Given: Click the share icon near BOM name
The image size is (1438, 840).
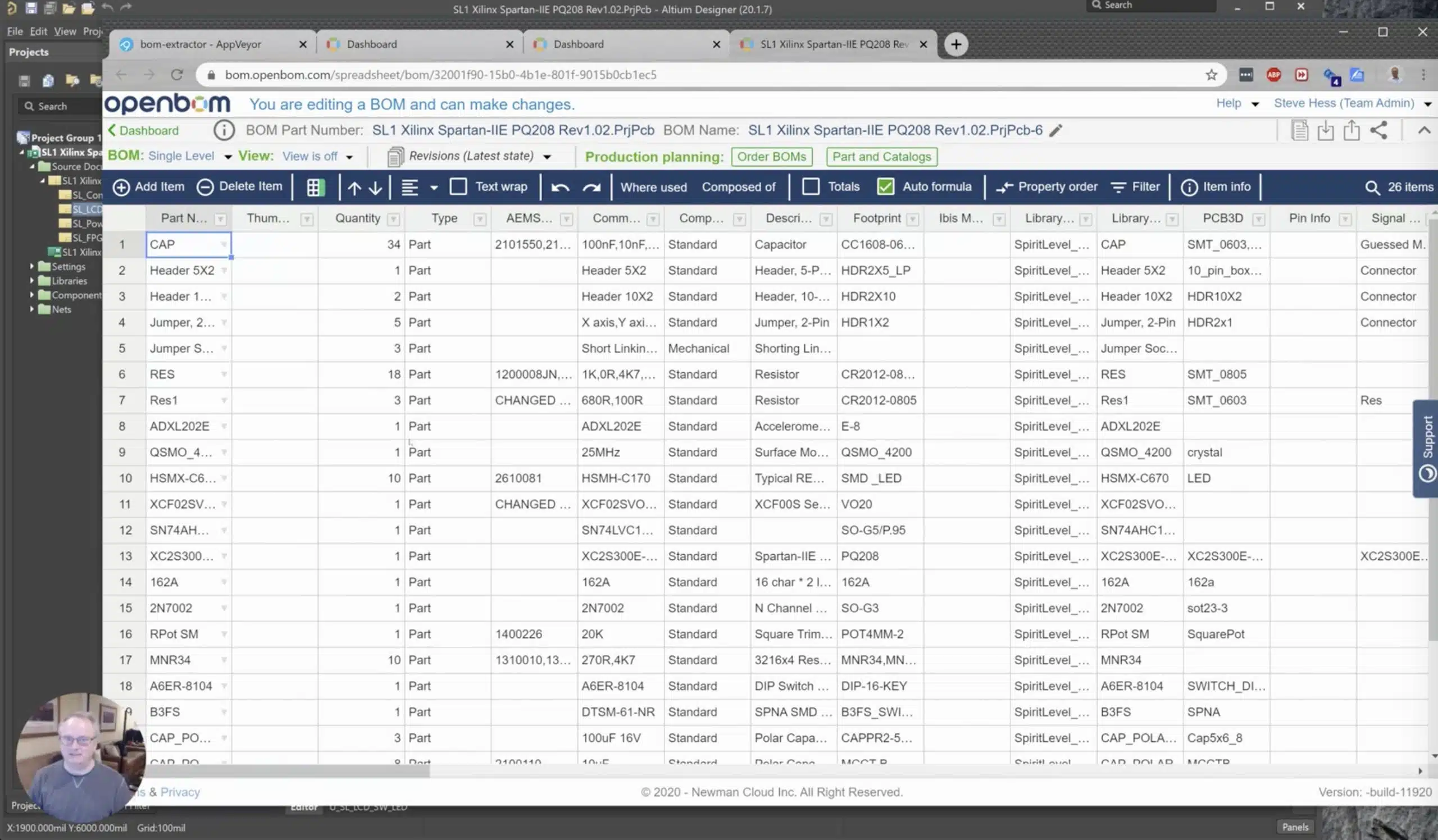Looking at the screenshot, I should tap(1378, 130).
